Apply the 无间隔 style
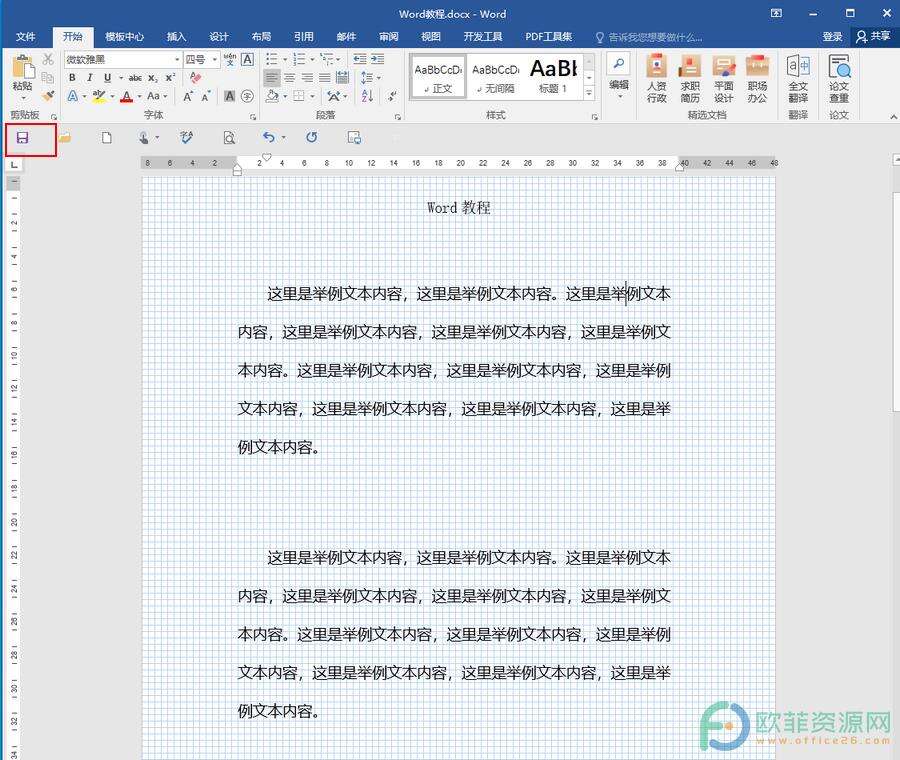Screen dimensions: 900x760 (x=495, y=77)
